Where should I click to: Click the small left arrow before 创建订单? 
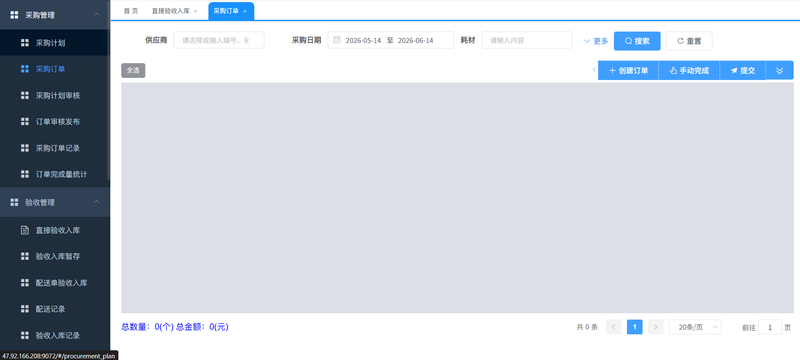(594, 70)
